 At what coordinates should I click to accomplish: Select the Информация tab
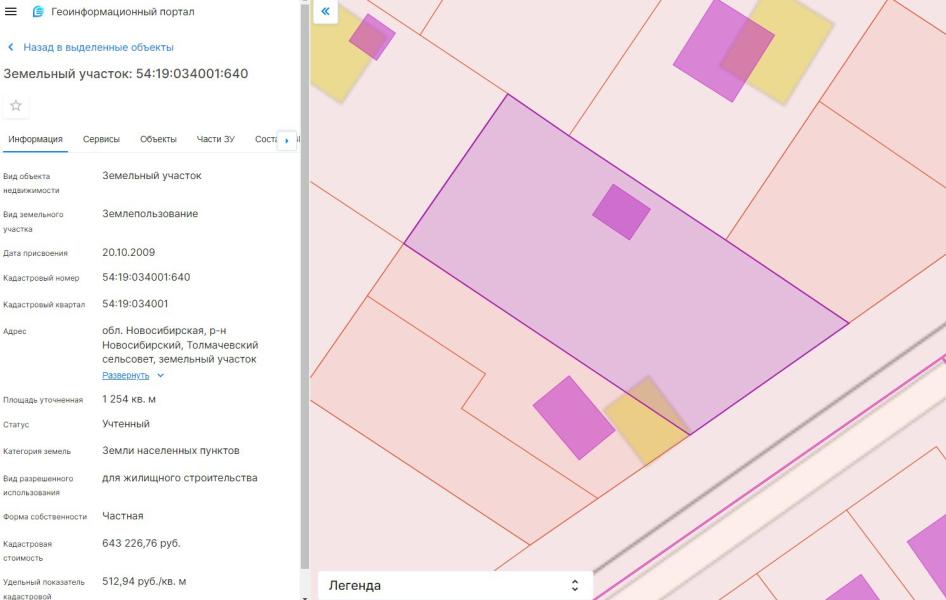[35, 139]
